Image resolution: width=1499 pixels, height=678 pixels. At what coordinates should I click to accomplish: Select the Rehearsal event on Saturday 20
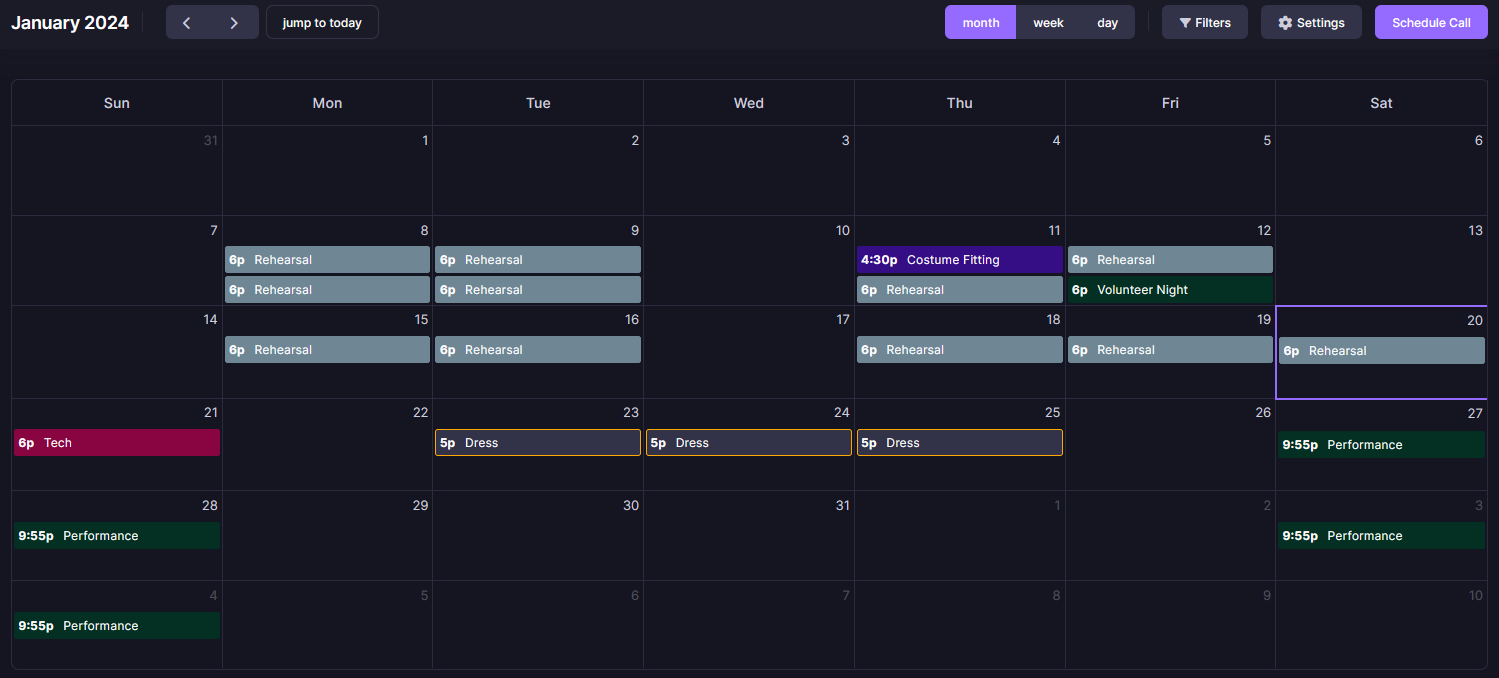(1381, 351)
